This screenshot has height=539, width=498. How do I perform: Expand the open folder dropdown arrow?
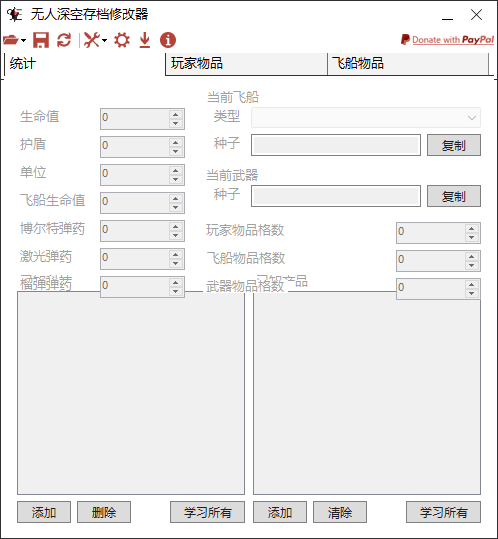click(x=23, y=40)
